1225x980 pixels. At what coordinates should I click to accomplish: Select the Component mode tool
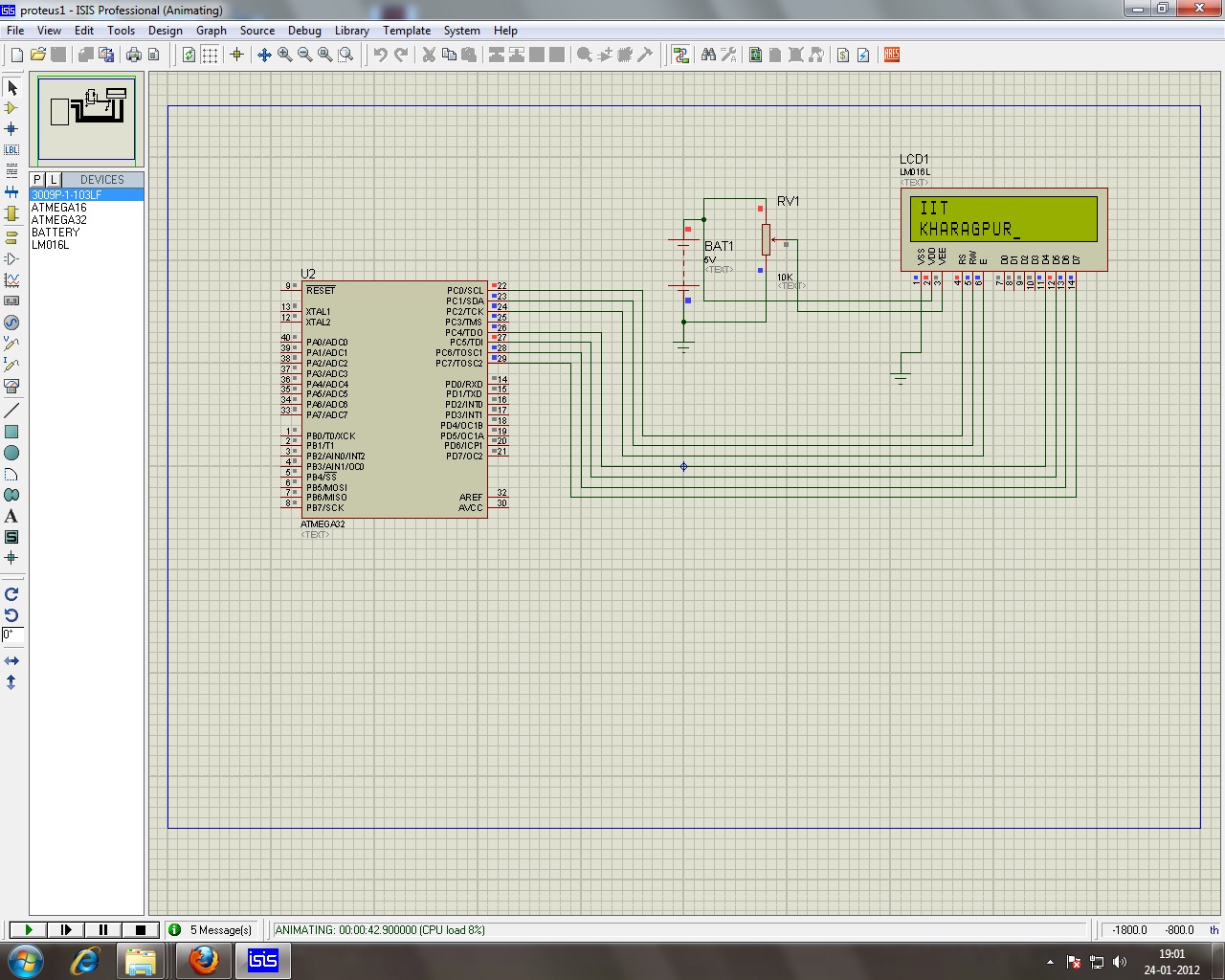tap(11, 108)
